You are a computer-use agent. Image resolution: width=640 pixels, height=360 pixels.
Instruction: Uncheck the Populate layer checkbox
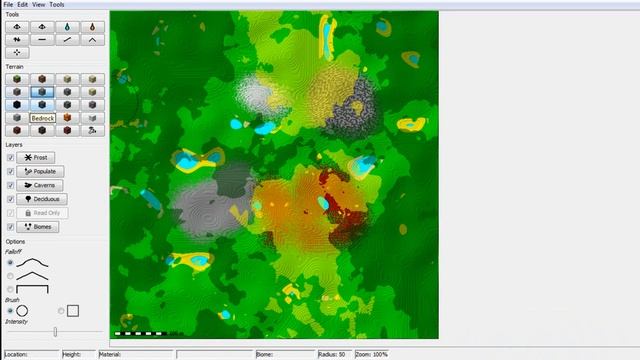click(11, 171)
